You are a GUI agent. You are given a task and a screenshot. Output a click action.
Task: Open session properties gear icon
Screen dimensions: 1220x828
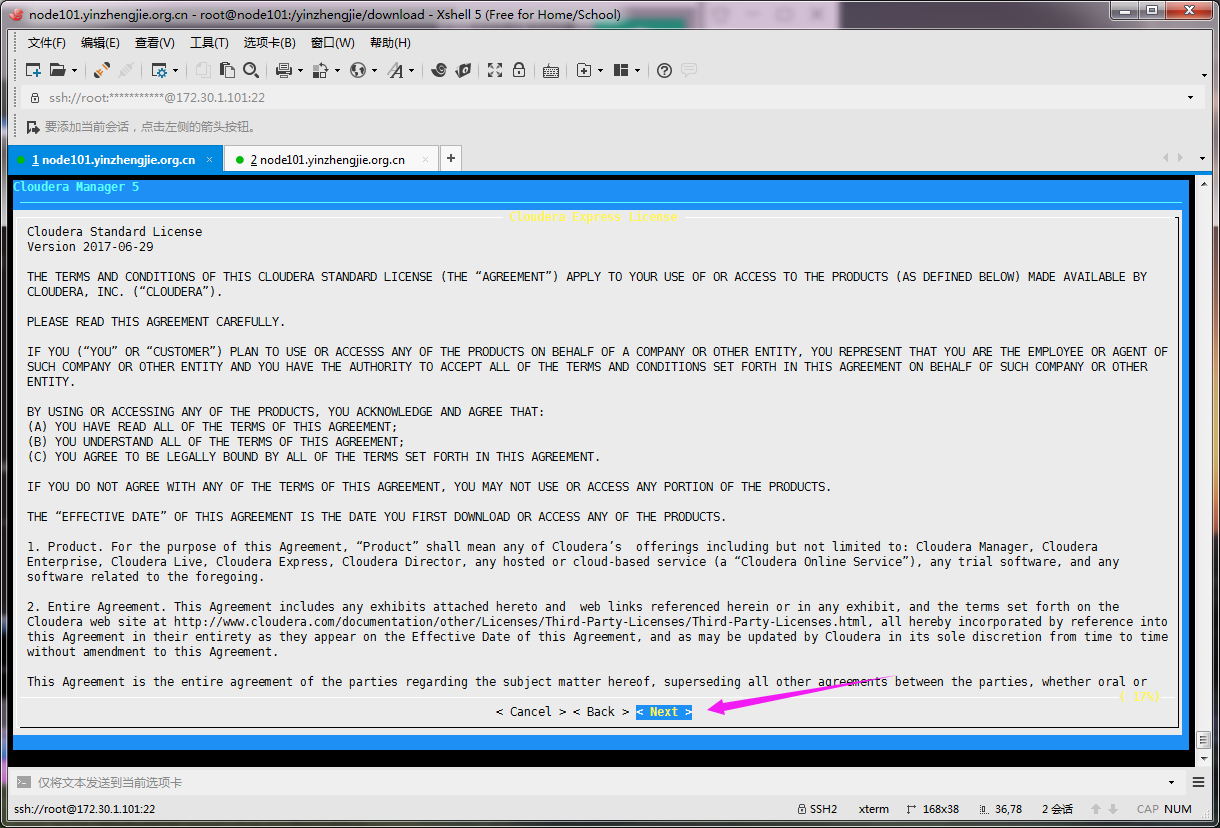coord(159,70)
